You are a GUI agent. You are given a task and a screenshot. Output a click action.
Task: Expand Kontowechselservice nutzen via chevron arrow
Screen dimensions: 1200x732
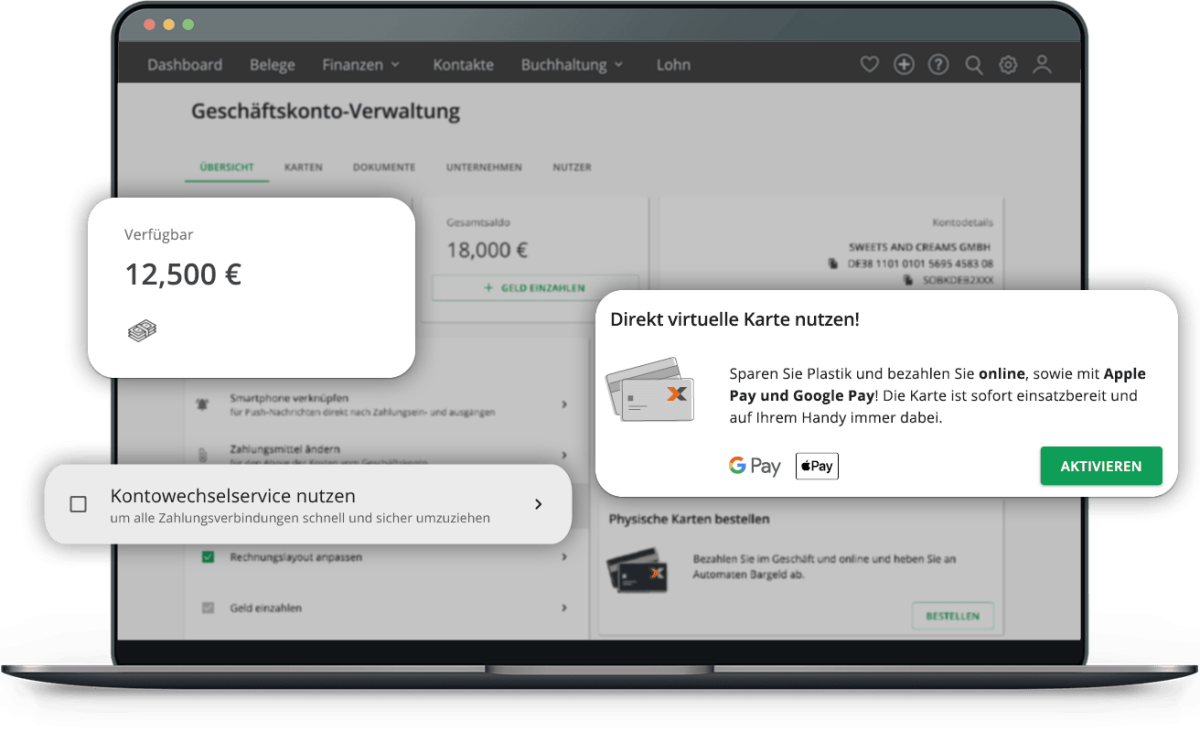click(x=538, y=504)
